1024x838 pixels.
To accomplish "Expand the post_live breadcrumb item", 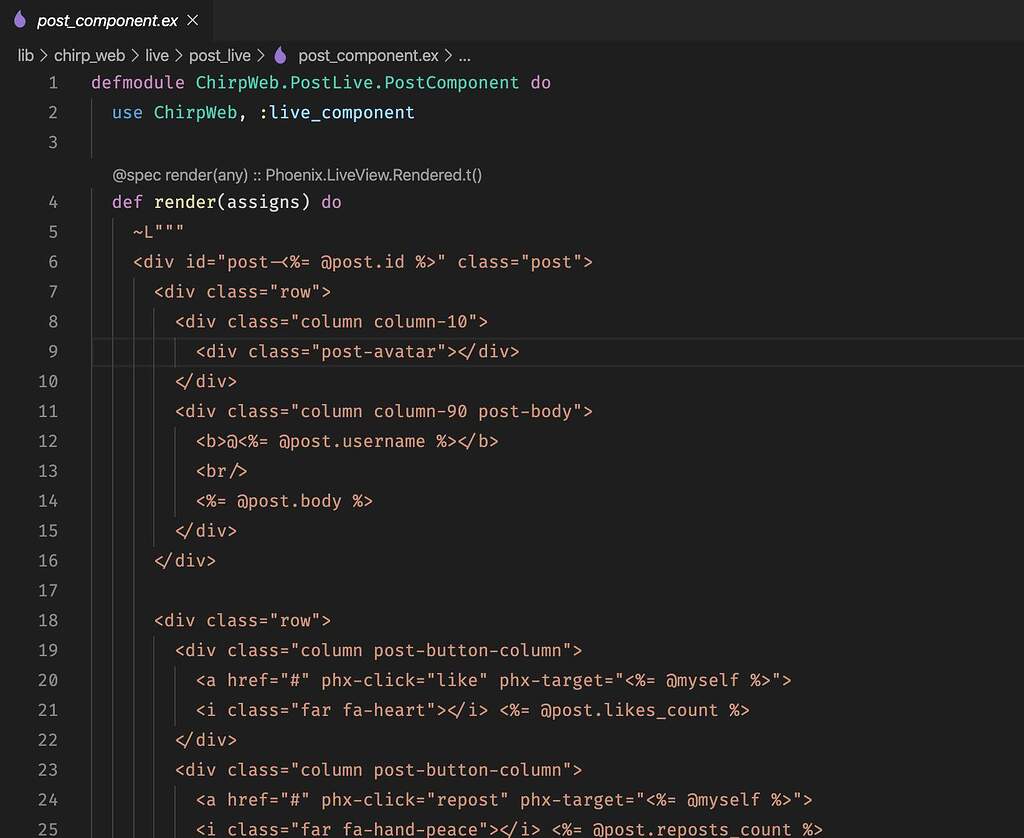I will [x=220, y=55].
